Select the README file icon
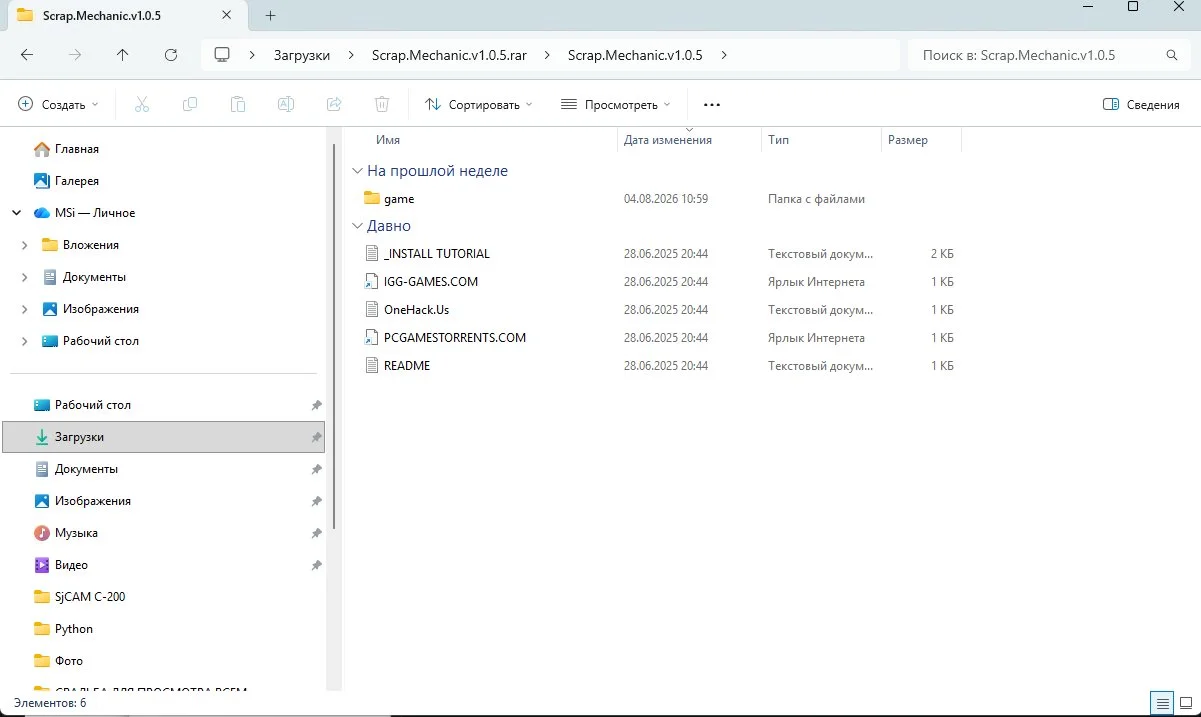The image size is (1201, 717). 372,366
